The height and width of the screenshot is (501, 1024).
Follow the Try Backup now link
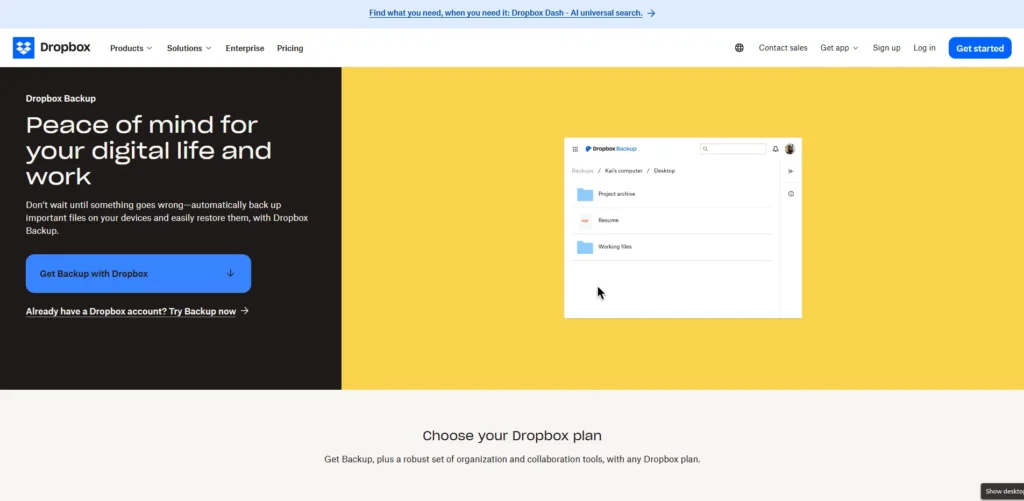137,311
